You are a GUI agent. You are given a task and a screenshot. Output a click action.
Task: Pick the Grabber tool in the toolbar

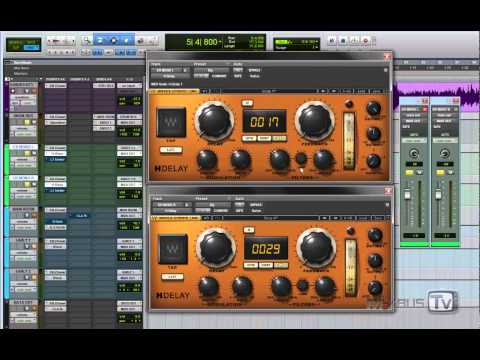[127, 41]
